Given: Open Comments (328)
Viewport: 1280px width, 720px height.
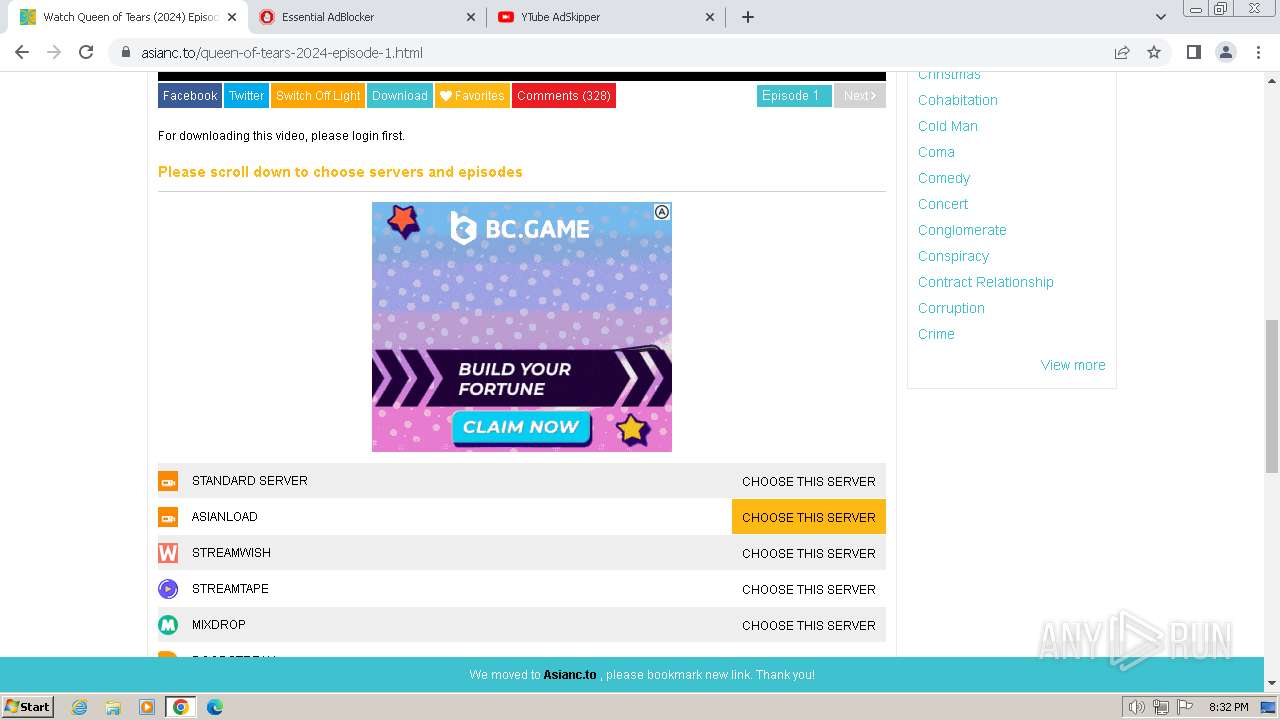Looking at the screenshot, I should (x=564, y=96).
